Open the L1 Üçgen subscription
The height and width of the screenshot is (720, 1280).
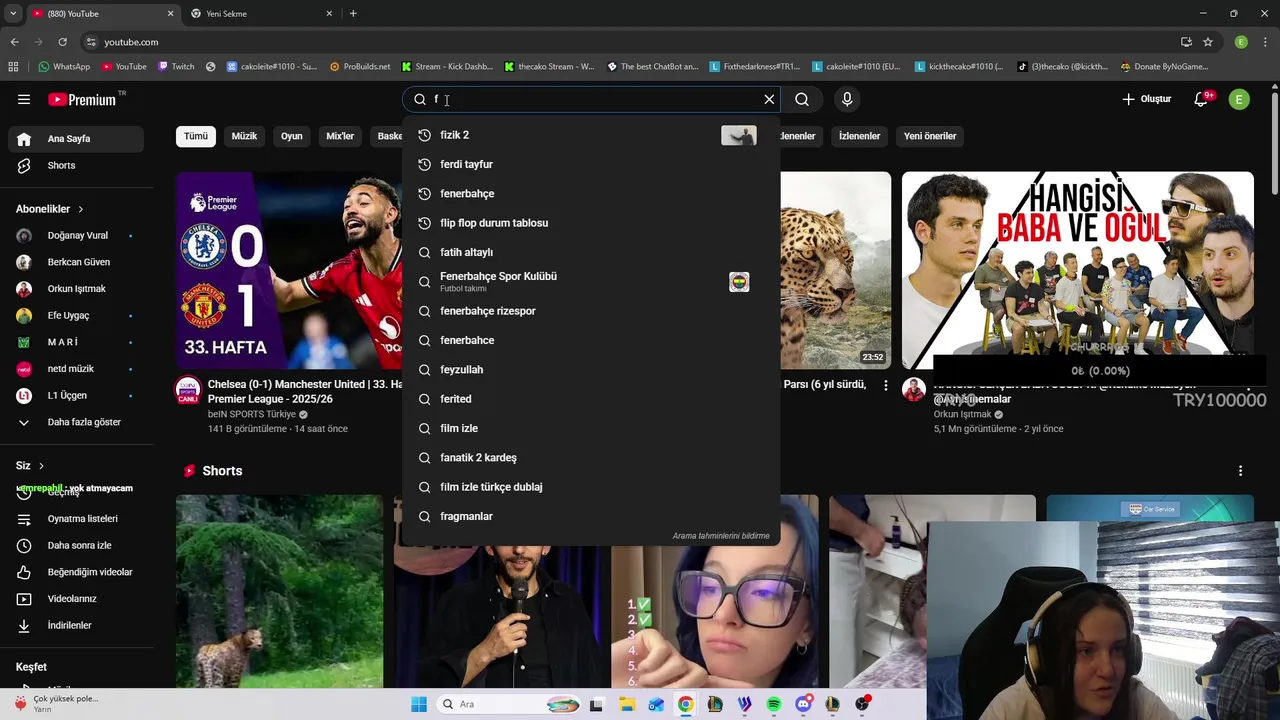[76, 395]
